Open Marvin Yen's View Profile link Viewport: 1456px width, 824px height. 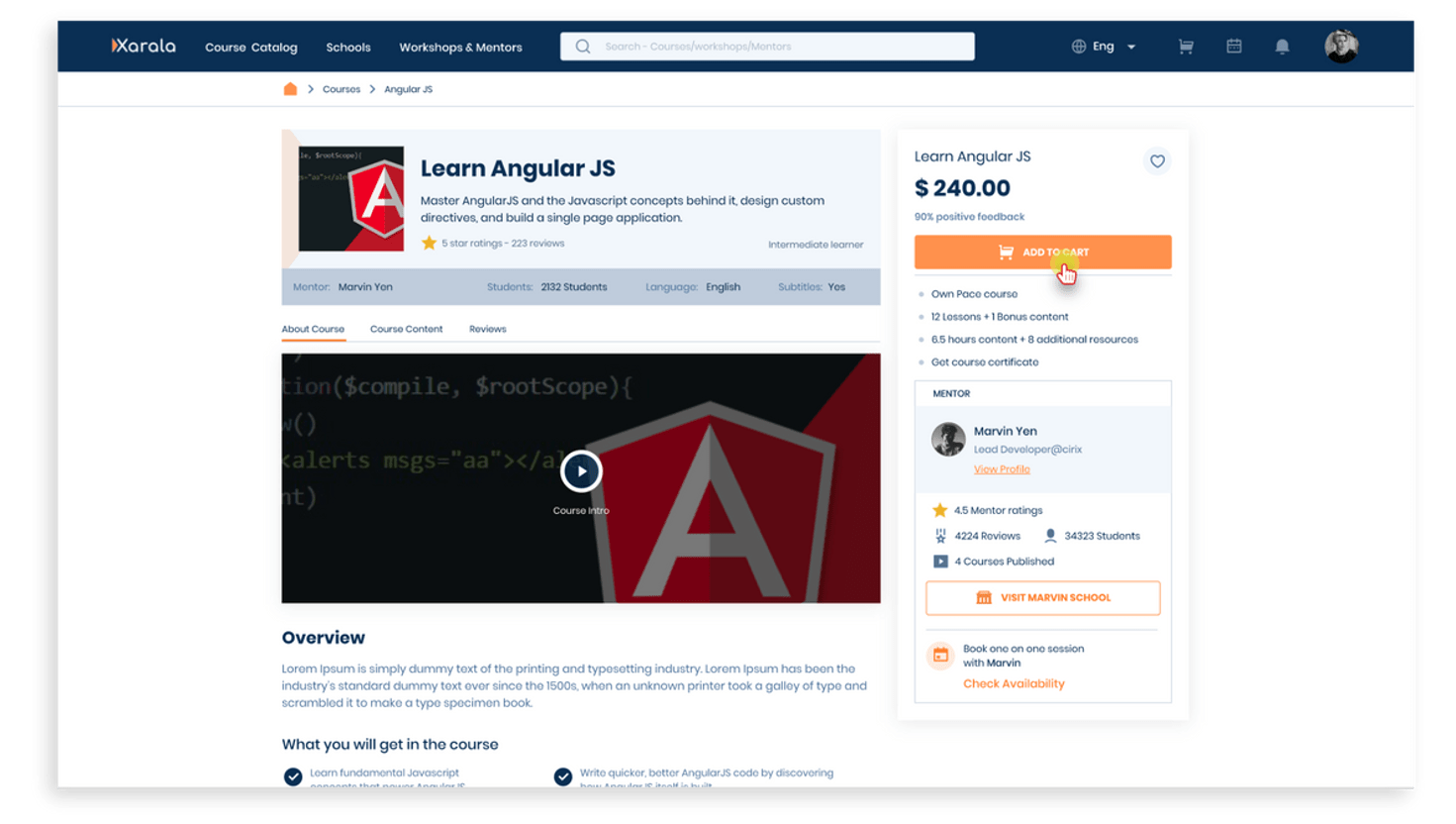coord(1002,468)
